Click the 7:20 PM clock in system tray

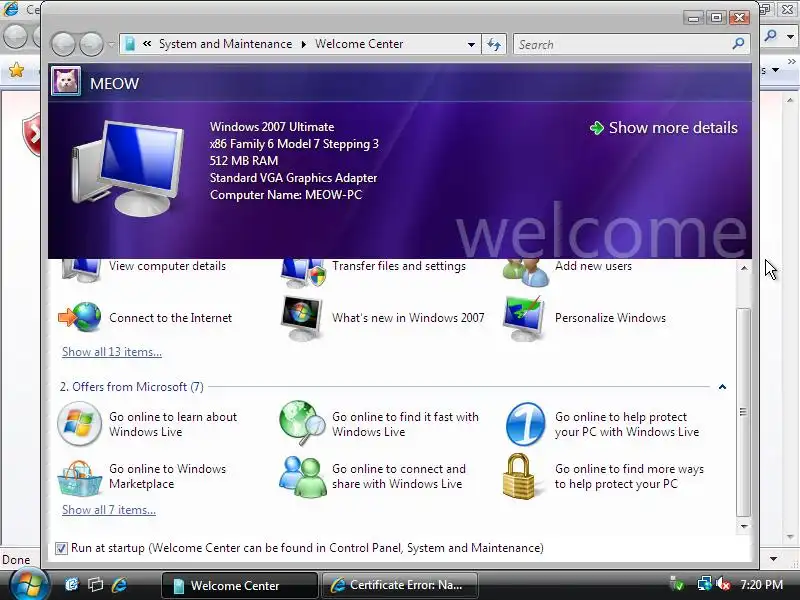pos(761,585)
